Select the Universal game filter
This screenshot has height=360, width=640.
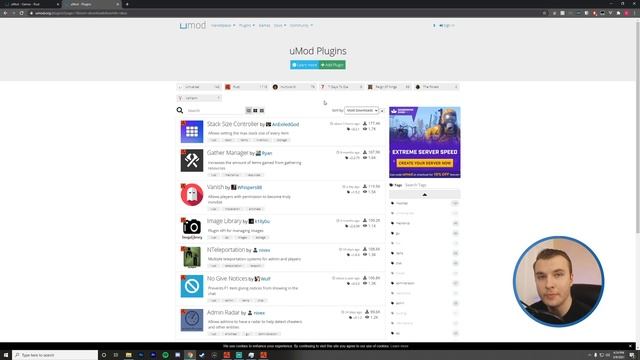coord(199,87)
